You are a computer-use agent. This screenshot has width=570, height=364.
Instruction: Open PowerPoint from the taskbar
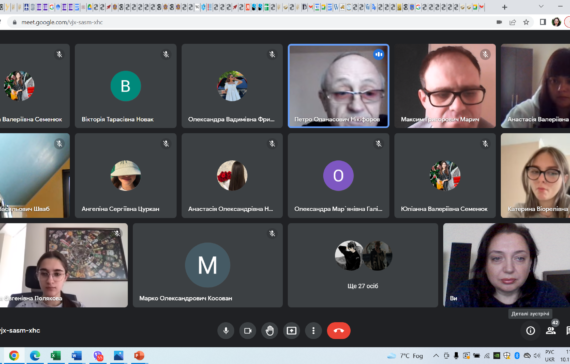pos(139,355)
